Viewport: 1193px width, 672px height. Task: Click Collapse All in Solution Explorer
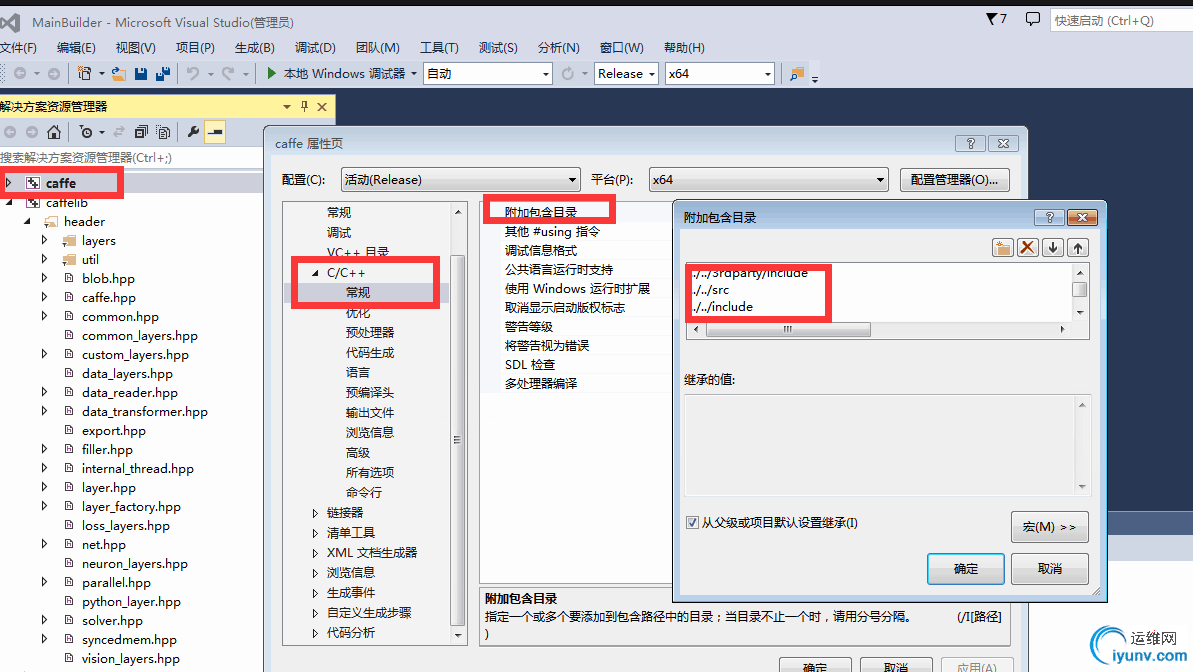pos(141,132)
